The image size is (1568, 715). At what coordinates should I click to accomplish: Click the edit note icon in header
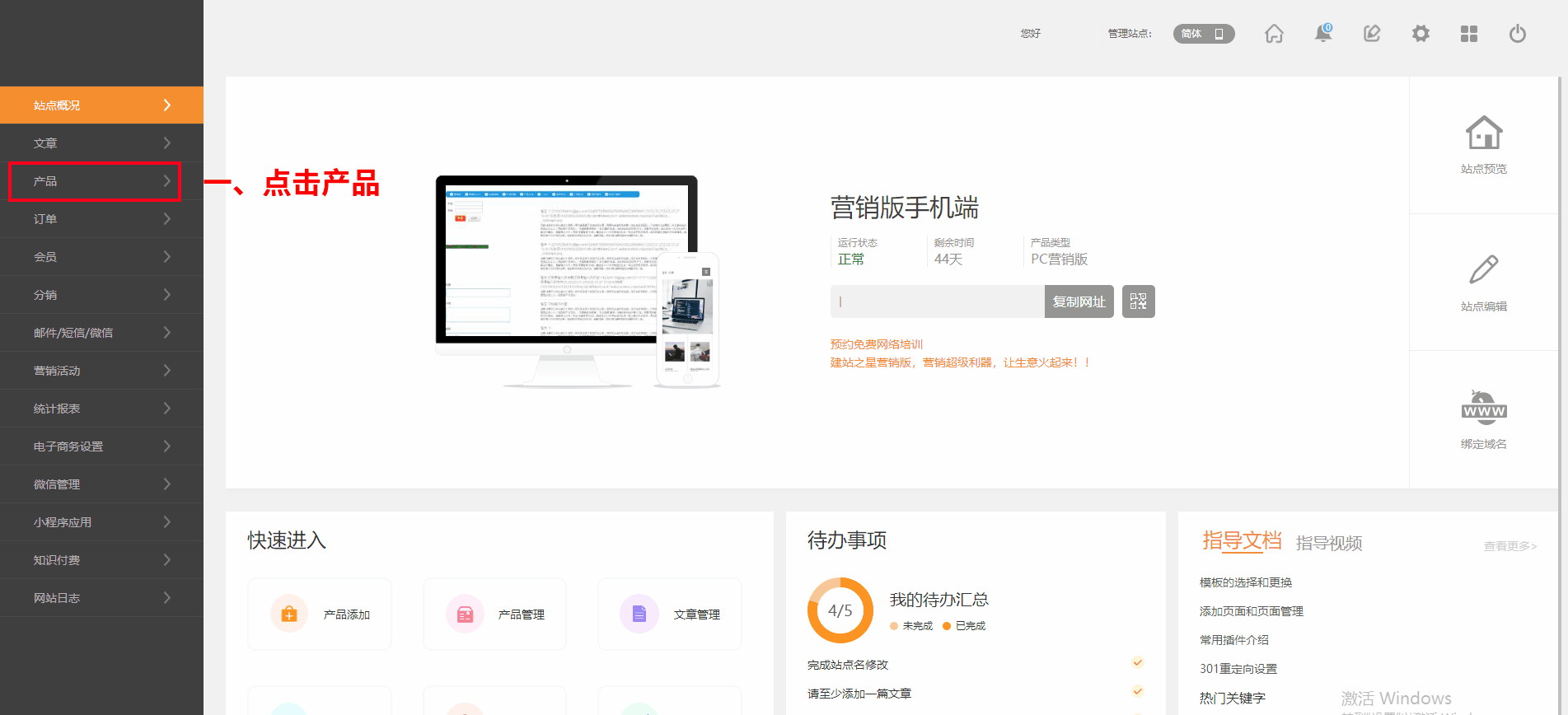click(1372, 34)
